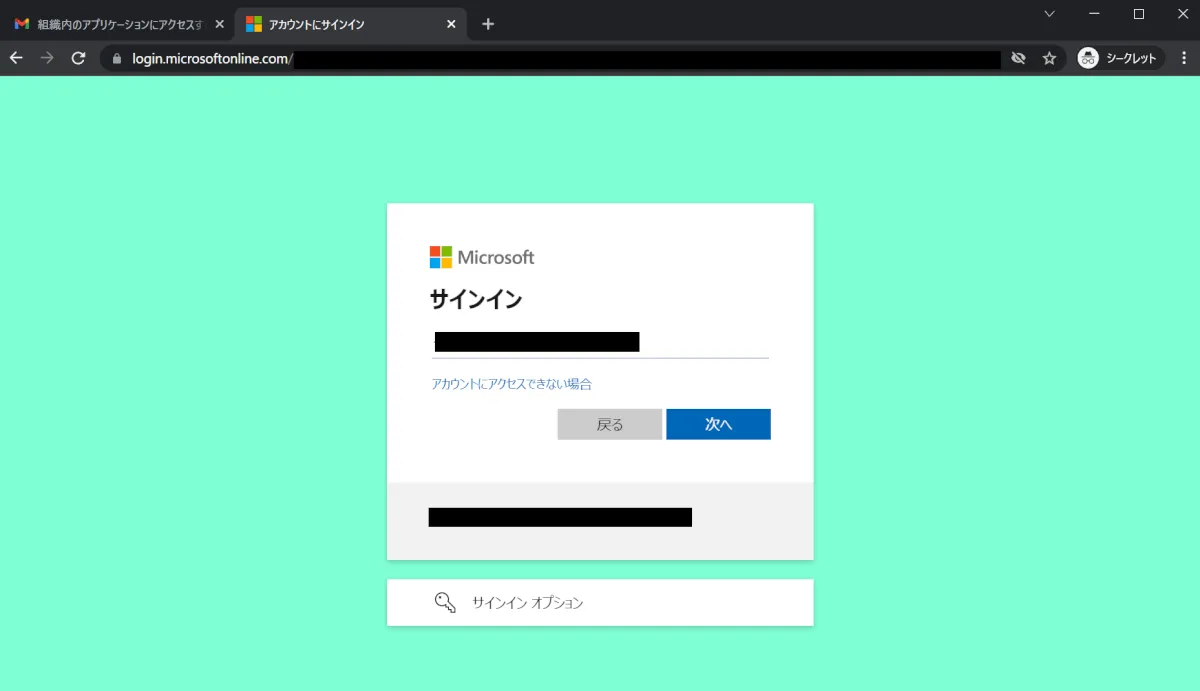Reload the page with the refresh icon

click(78, 58)
